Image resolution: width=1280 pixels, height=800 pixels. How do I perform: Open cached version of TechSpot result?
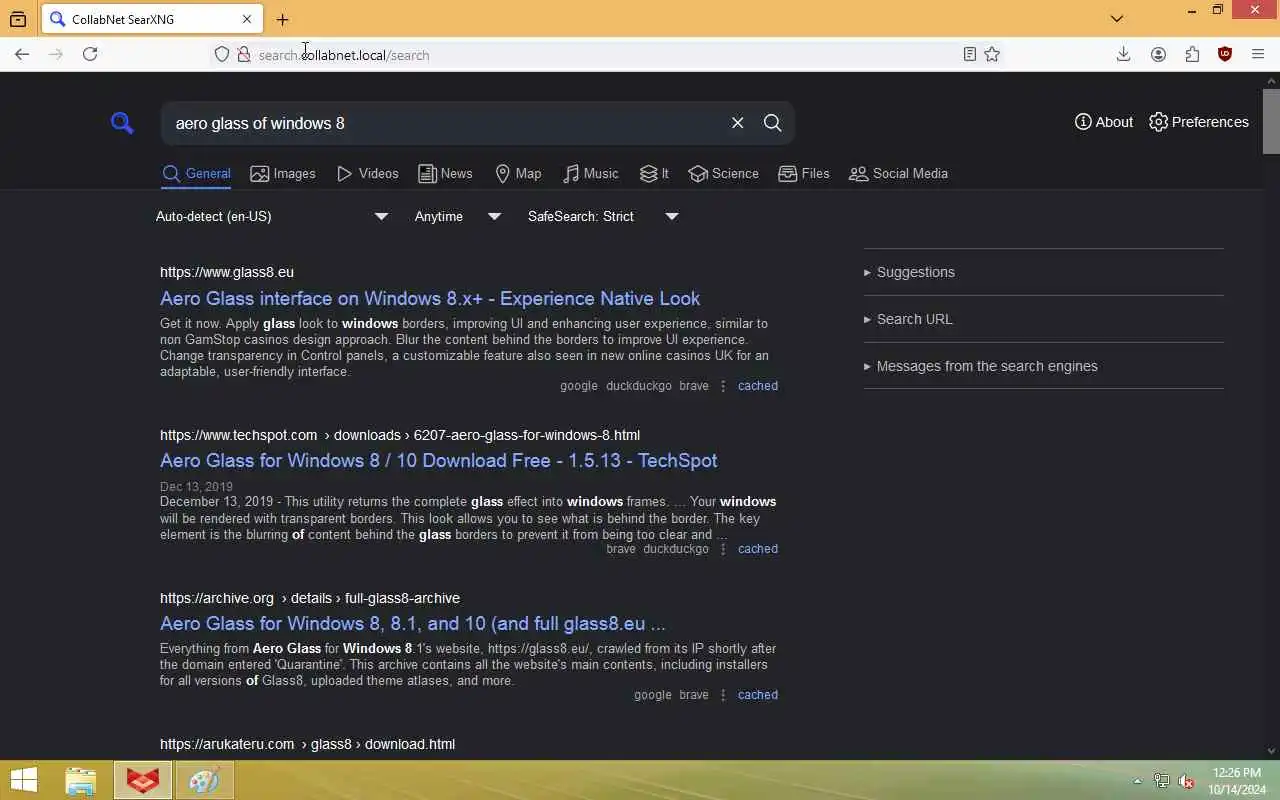[758, 549]
